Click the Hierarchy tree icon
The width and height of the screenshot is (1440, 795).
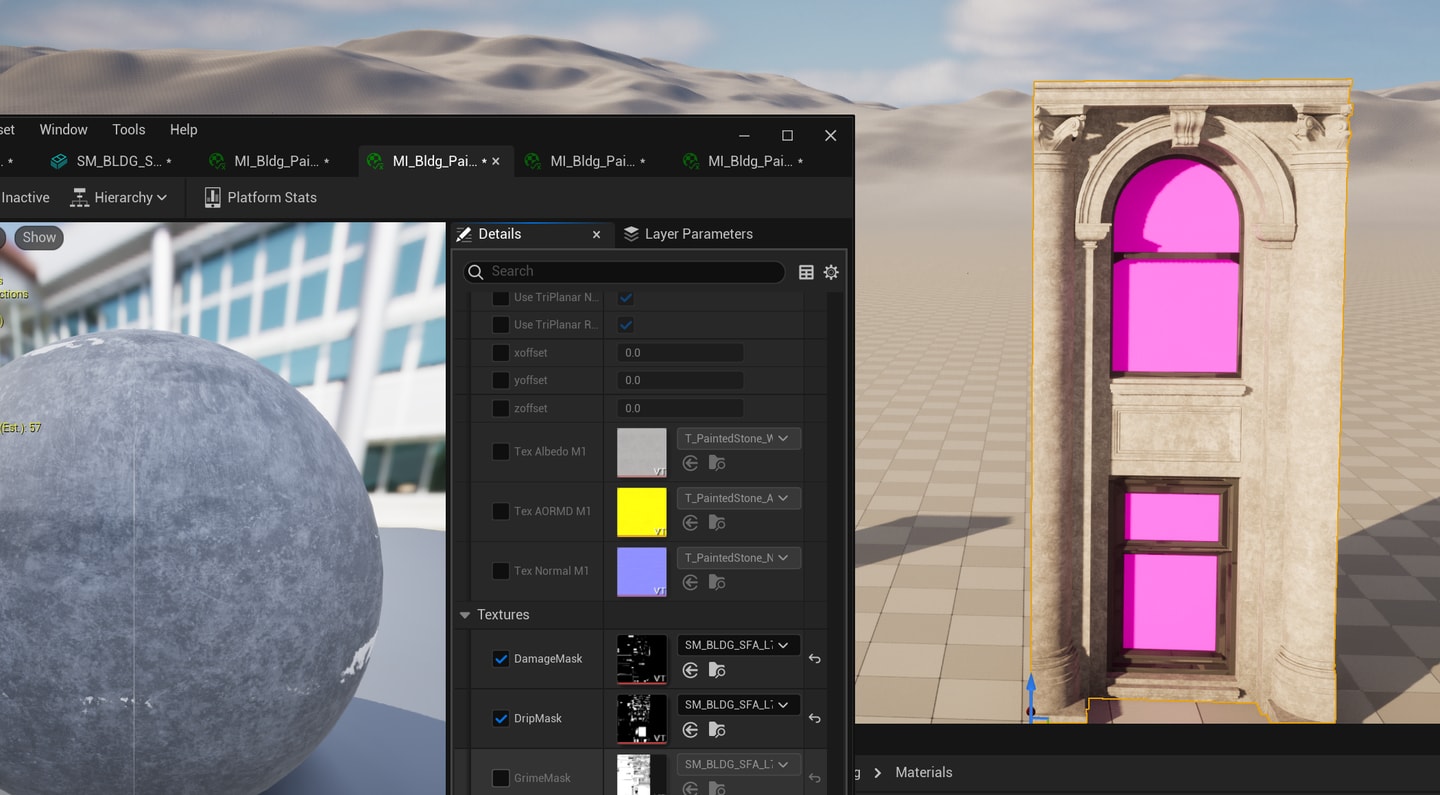(79, 197)
